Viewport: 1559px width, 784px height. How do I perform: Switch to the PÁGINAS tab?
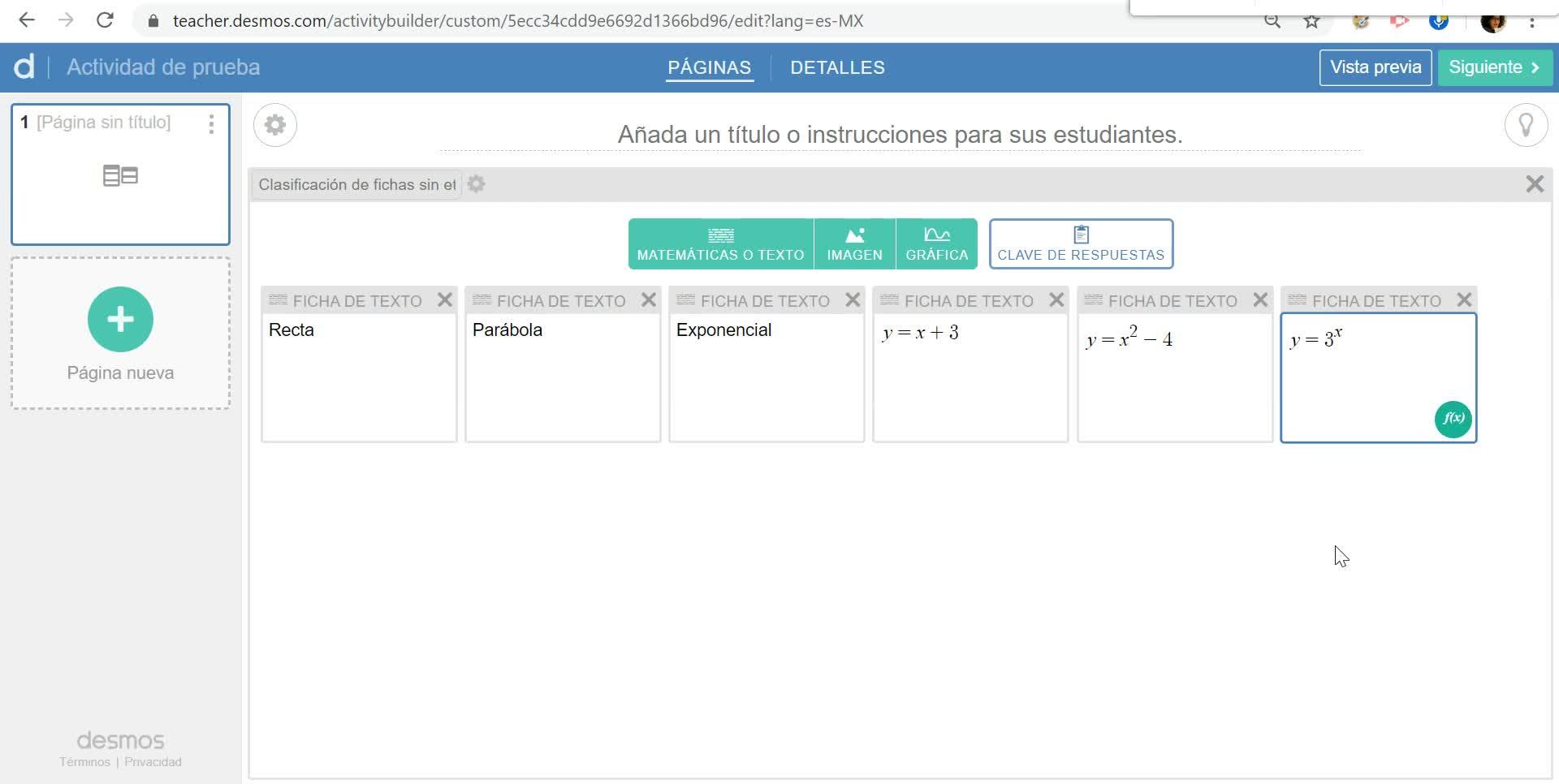(709, 67)
